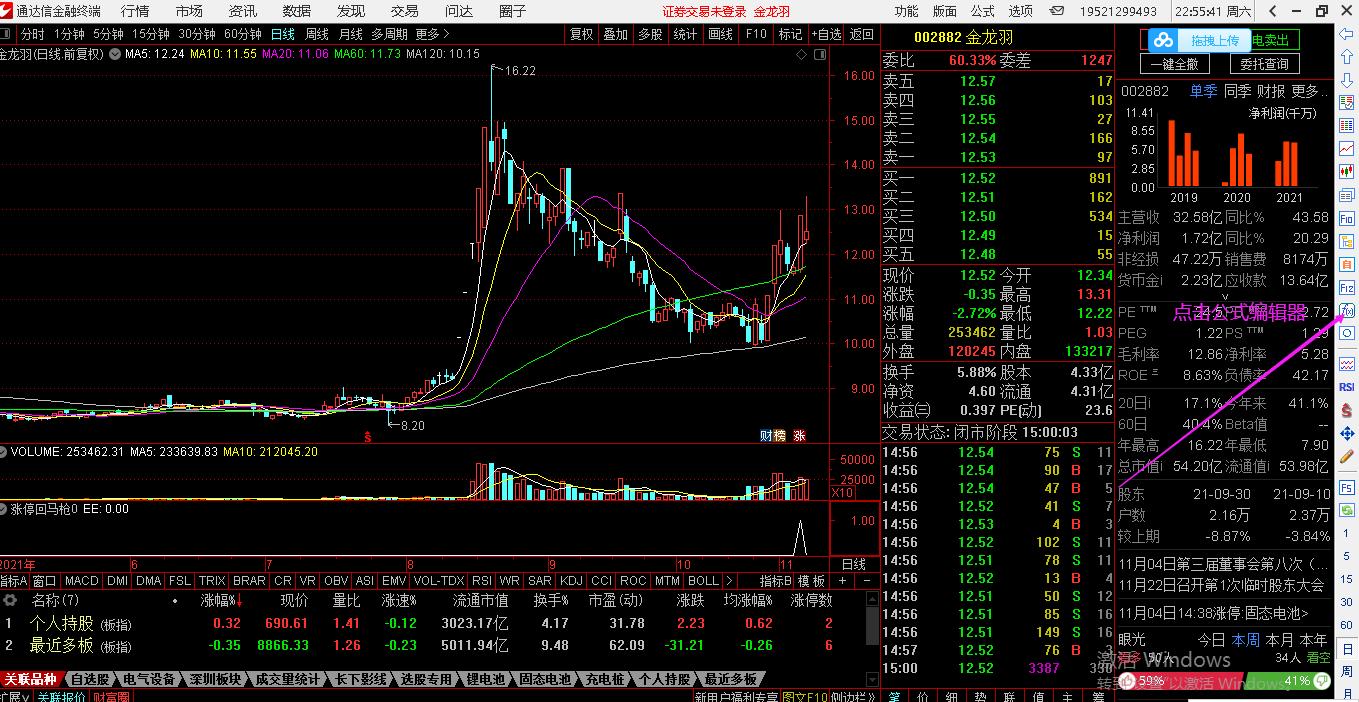Open the 行情 menu
This screenshot has height=702, width=1359.
135,11
